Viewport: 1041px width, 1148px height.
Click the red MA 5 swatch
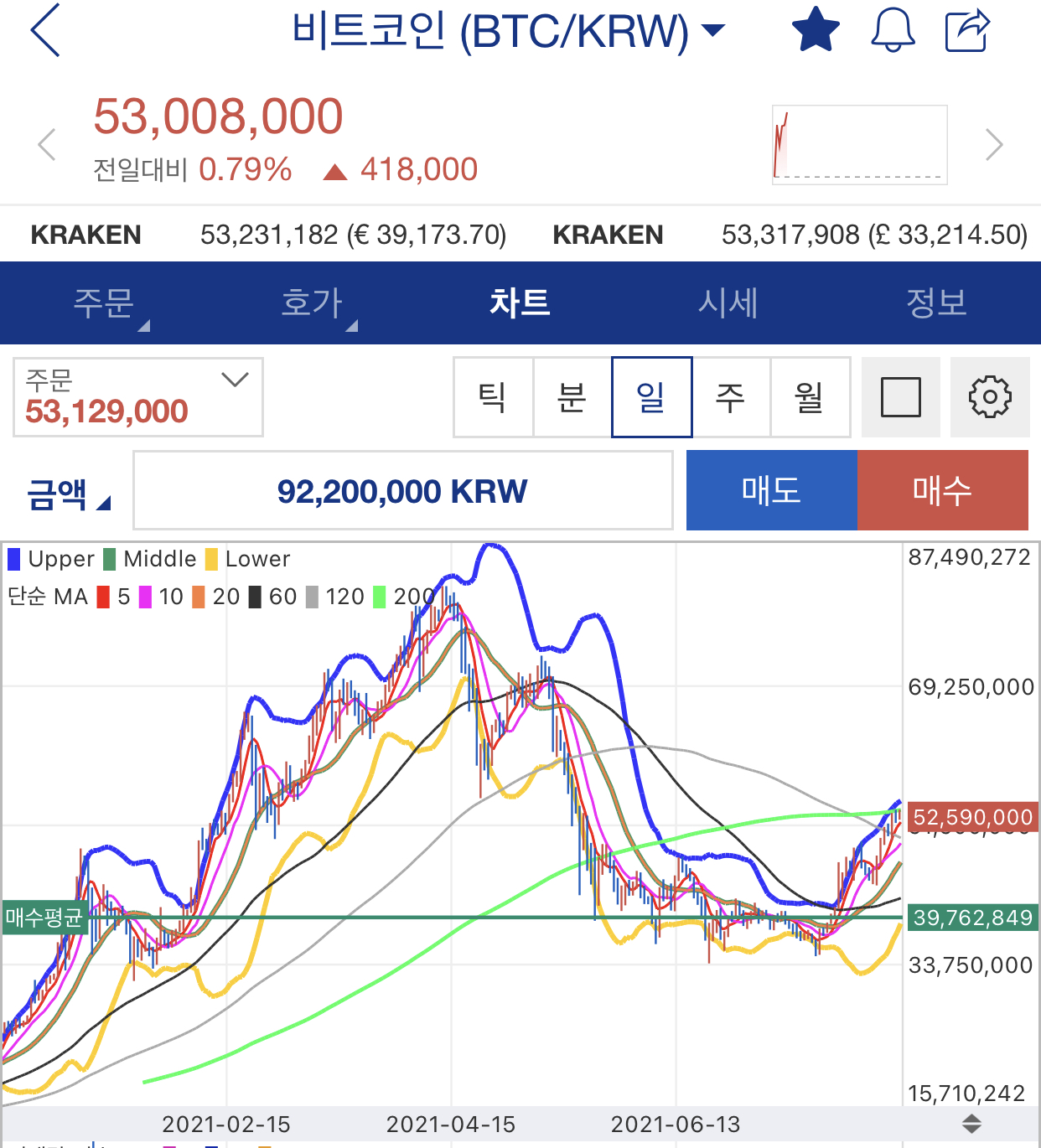(x=103, y=597)
